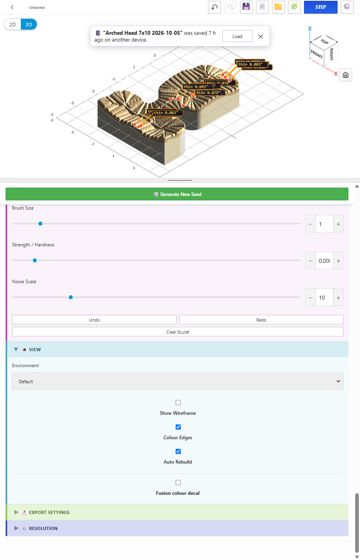Click the panel scroll-down arrow

tap(356, 557)
